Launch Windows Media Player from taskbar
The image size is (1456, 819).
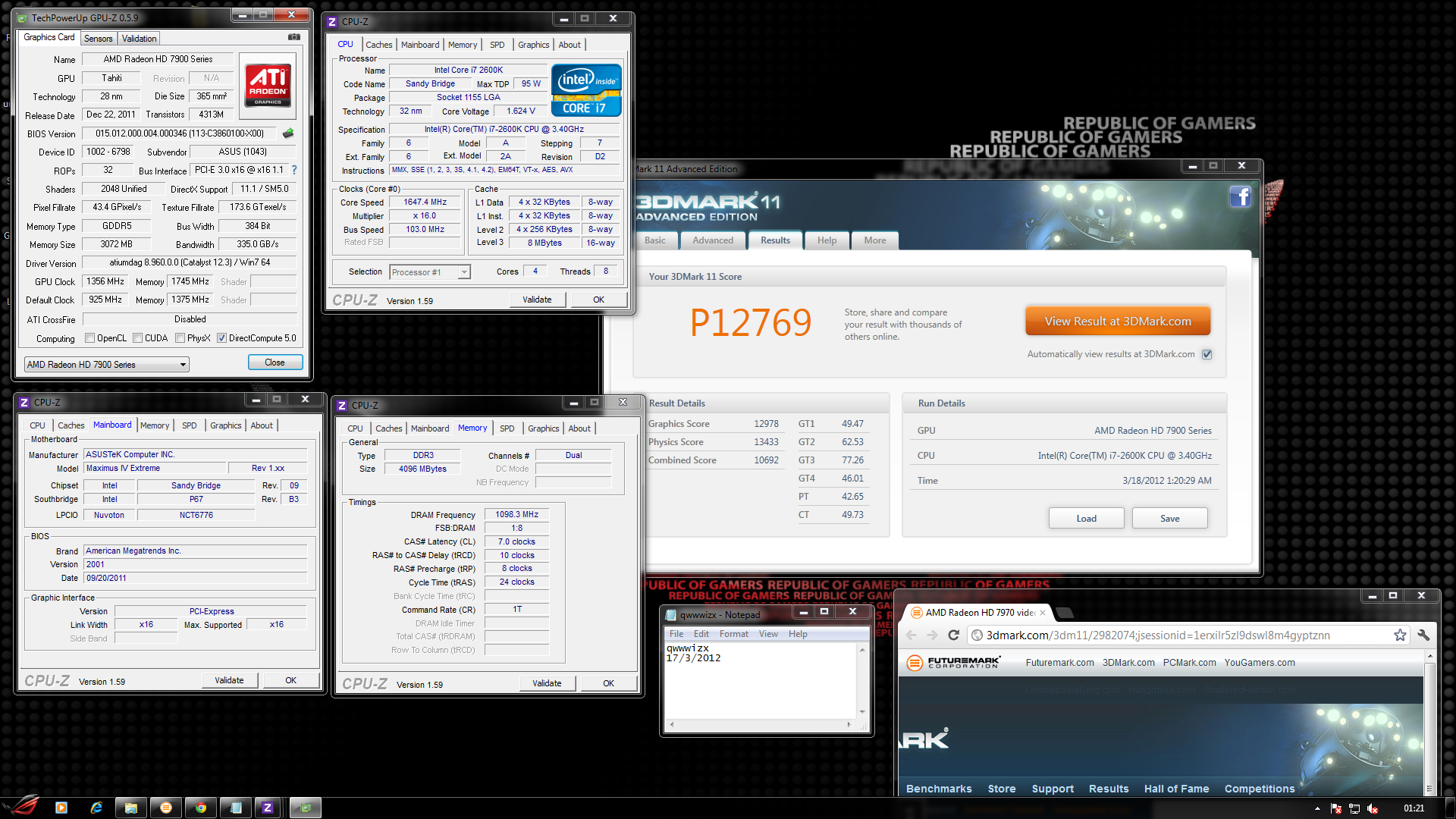61,808
